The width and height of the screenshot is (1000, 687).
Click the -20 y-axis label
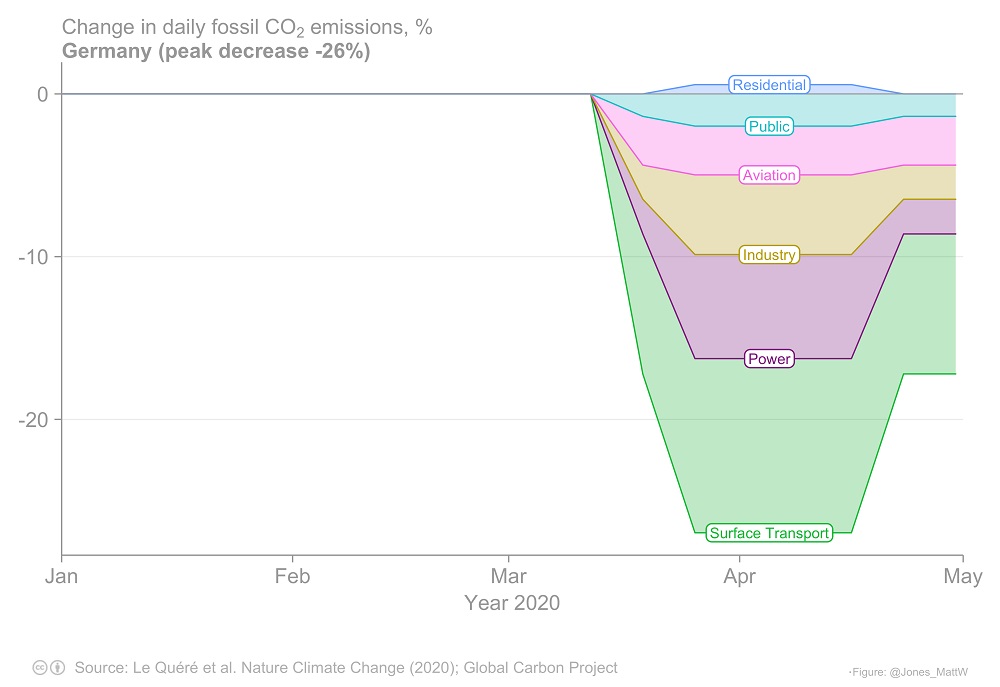(x=33, y=420)
